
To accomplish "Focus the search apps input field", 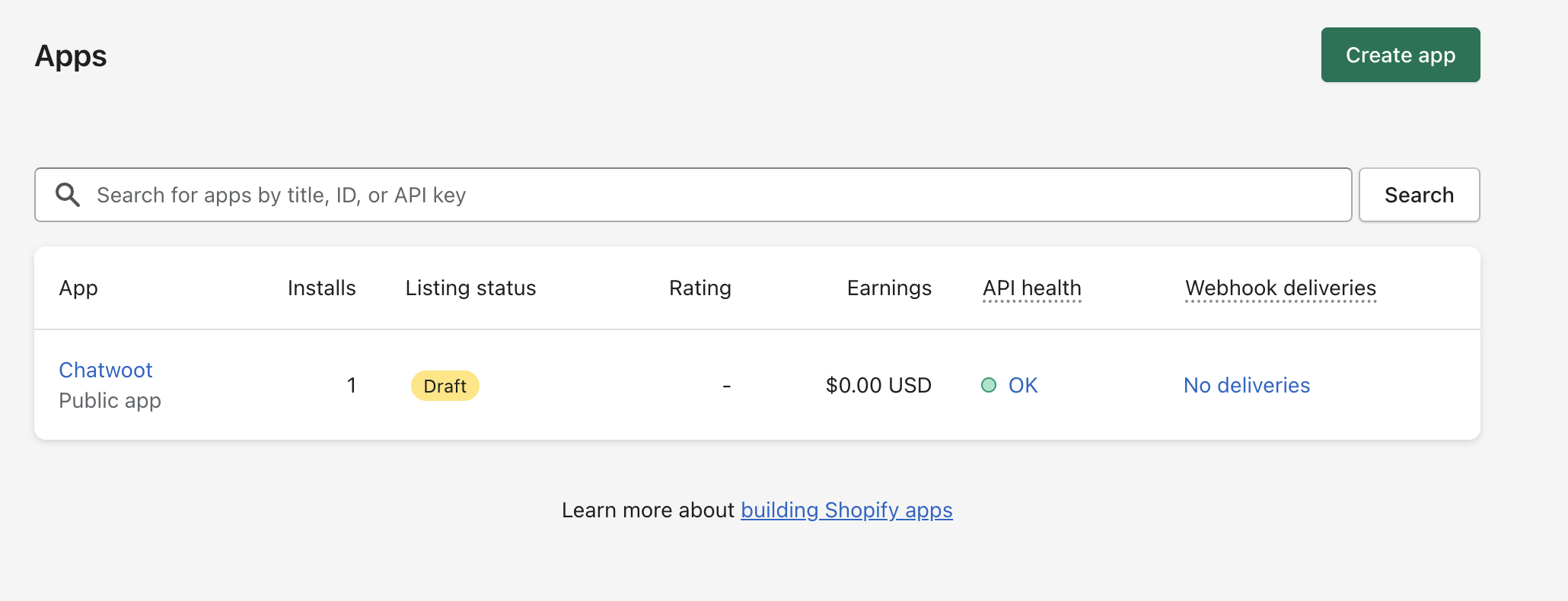I will pos(715,195).
